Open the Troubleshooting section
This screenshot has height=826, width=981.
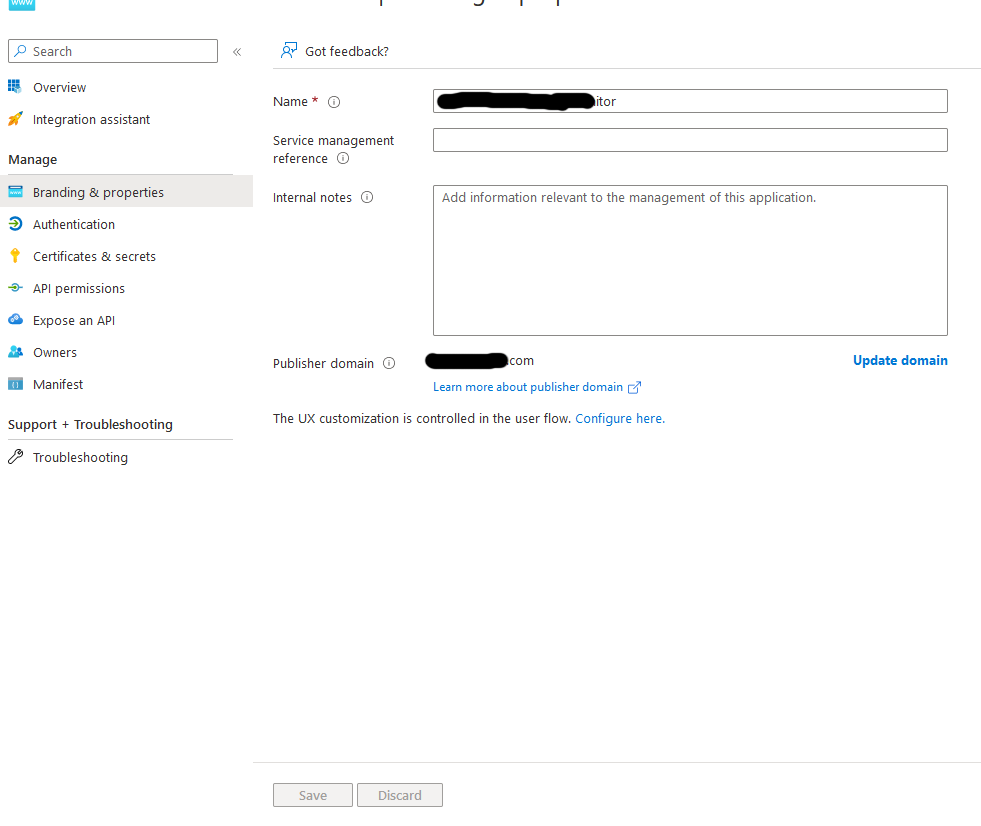pyautogui.click(x=80, y=457)
